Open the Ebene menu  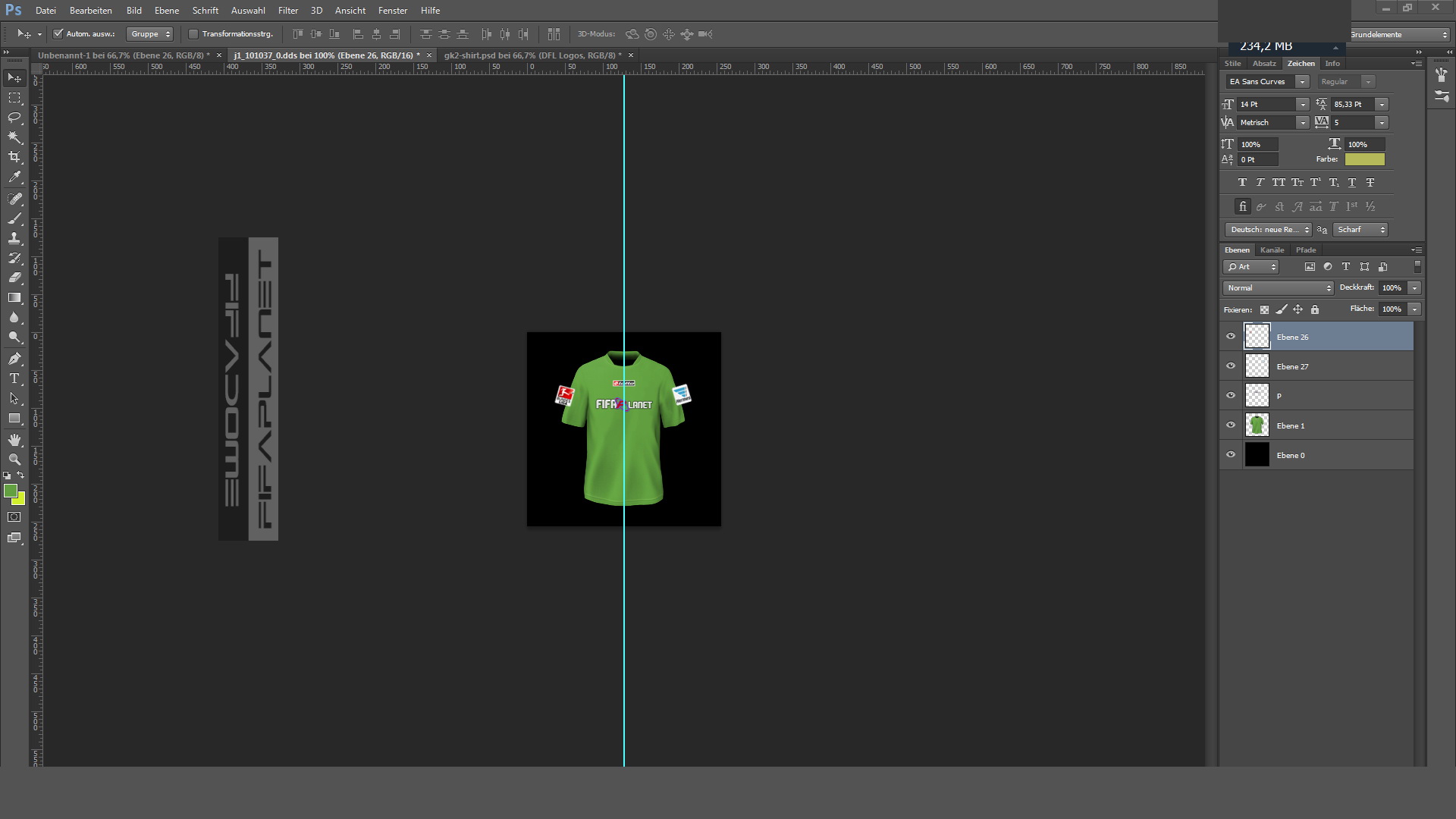point(167,11)
